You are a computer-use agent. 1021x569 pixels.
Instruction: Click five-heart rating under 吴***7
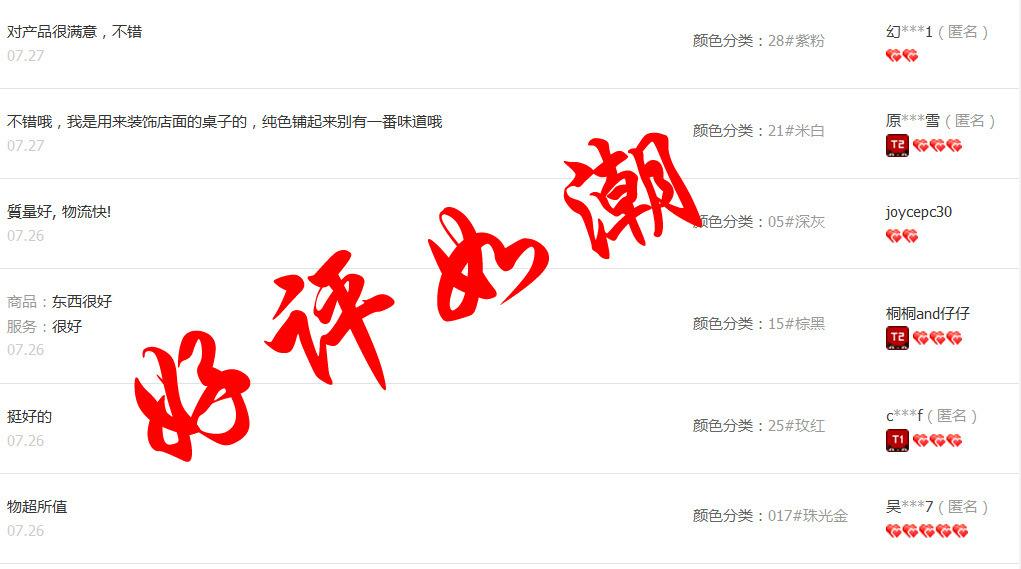tap(927, 531)
